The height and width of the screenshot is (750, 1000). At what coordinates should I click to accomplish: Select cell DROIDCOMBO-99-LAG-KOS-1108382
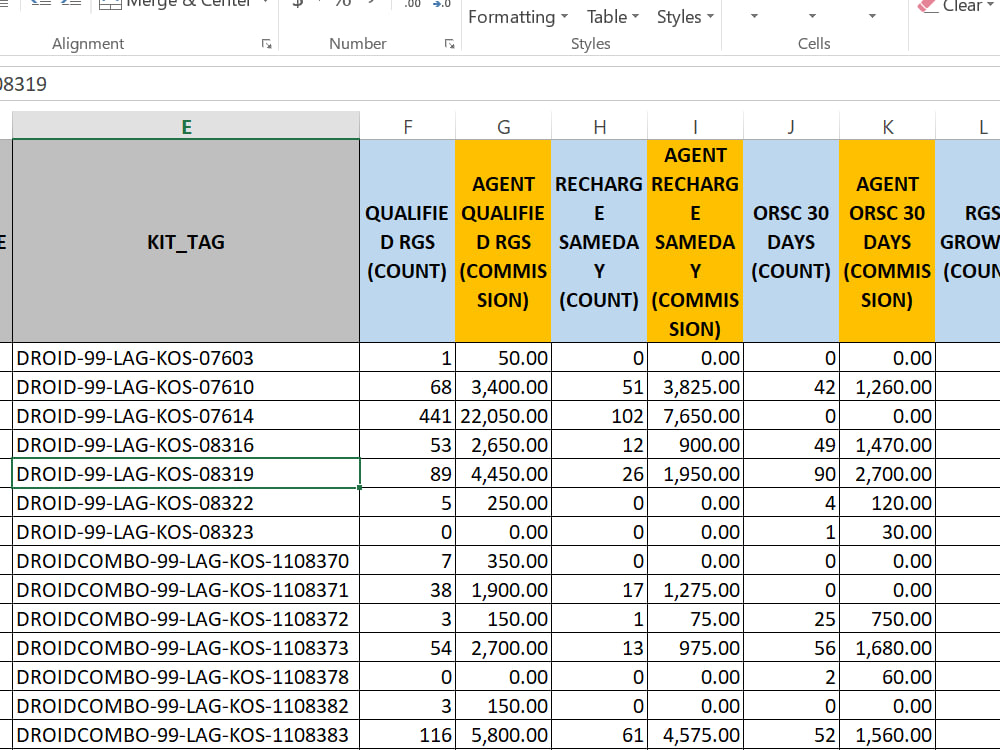coord(186,705)
